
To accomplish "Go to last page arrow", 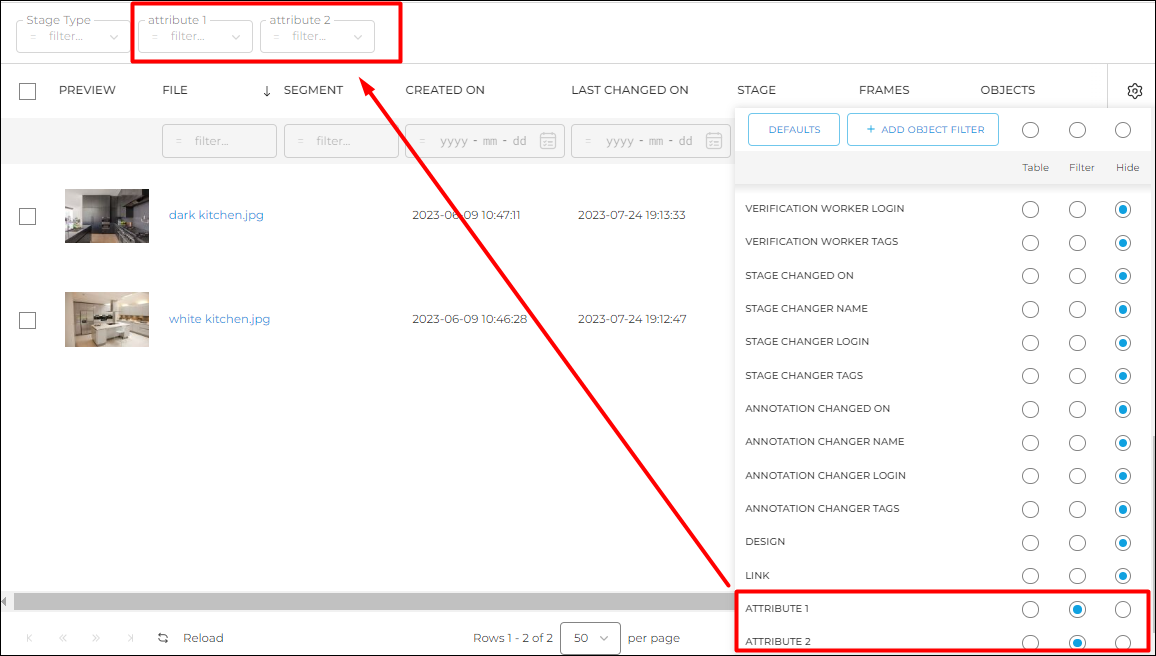I will (x=130, y=638).
